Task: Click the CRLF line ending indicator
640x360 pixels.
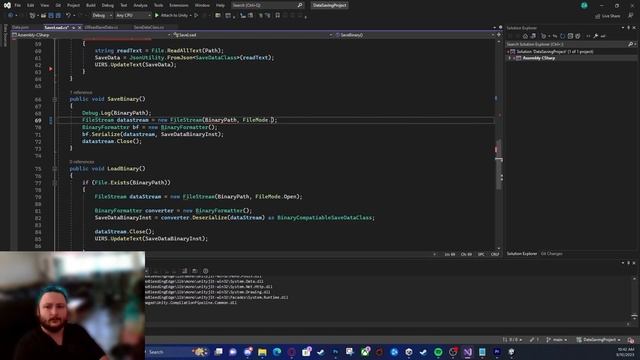Action: 495,254
